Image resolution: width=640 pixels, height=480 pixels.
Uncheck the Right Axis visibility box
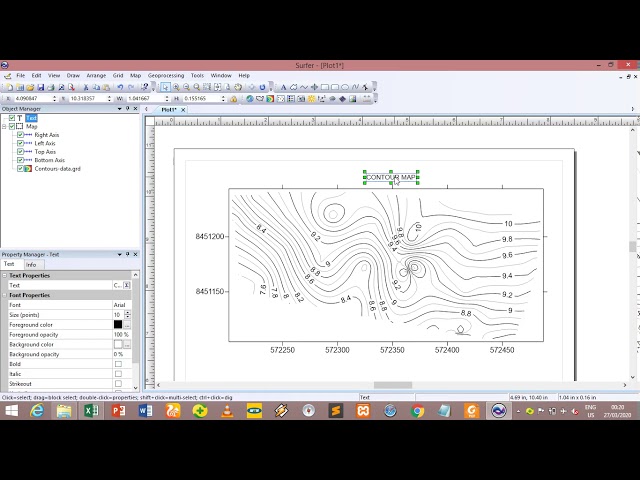(x=20, y=135)
